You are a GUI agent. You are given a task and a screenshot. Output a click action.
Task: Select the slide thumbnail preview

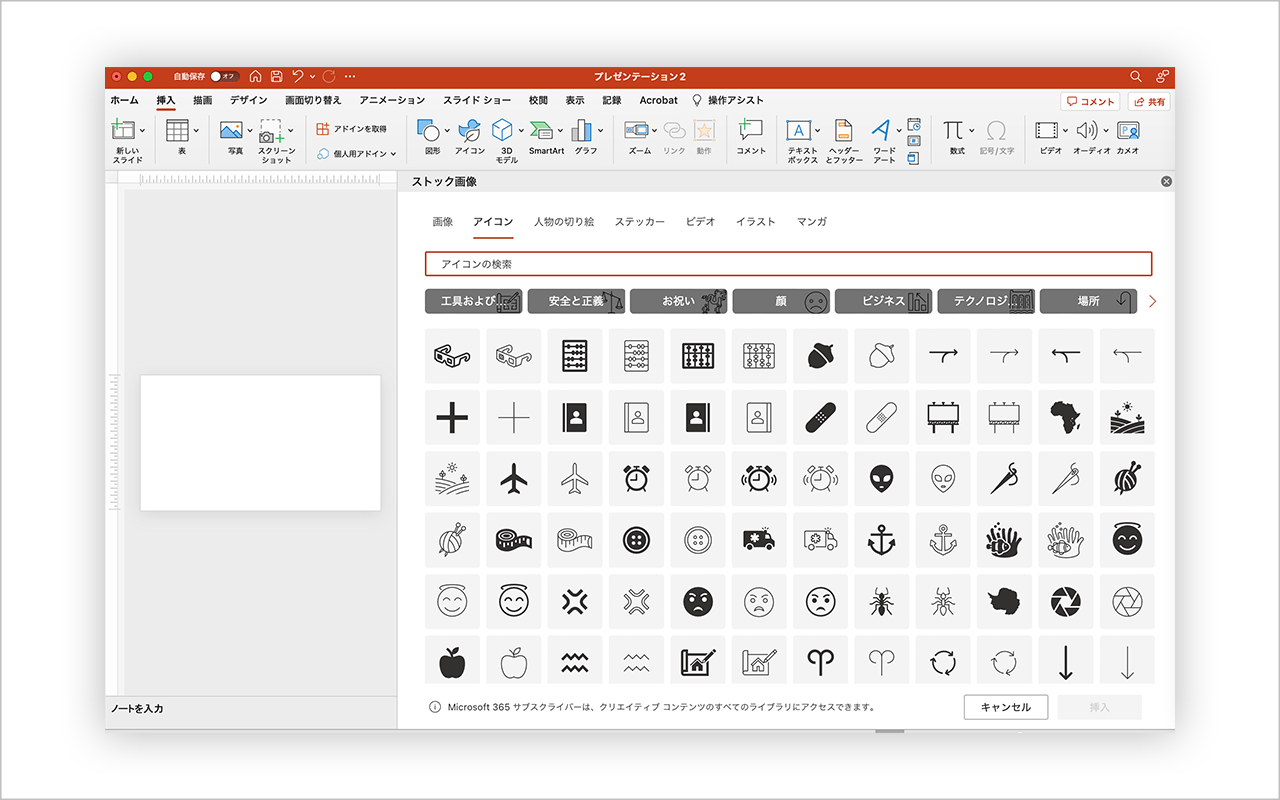click(260, 442)
